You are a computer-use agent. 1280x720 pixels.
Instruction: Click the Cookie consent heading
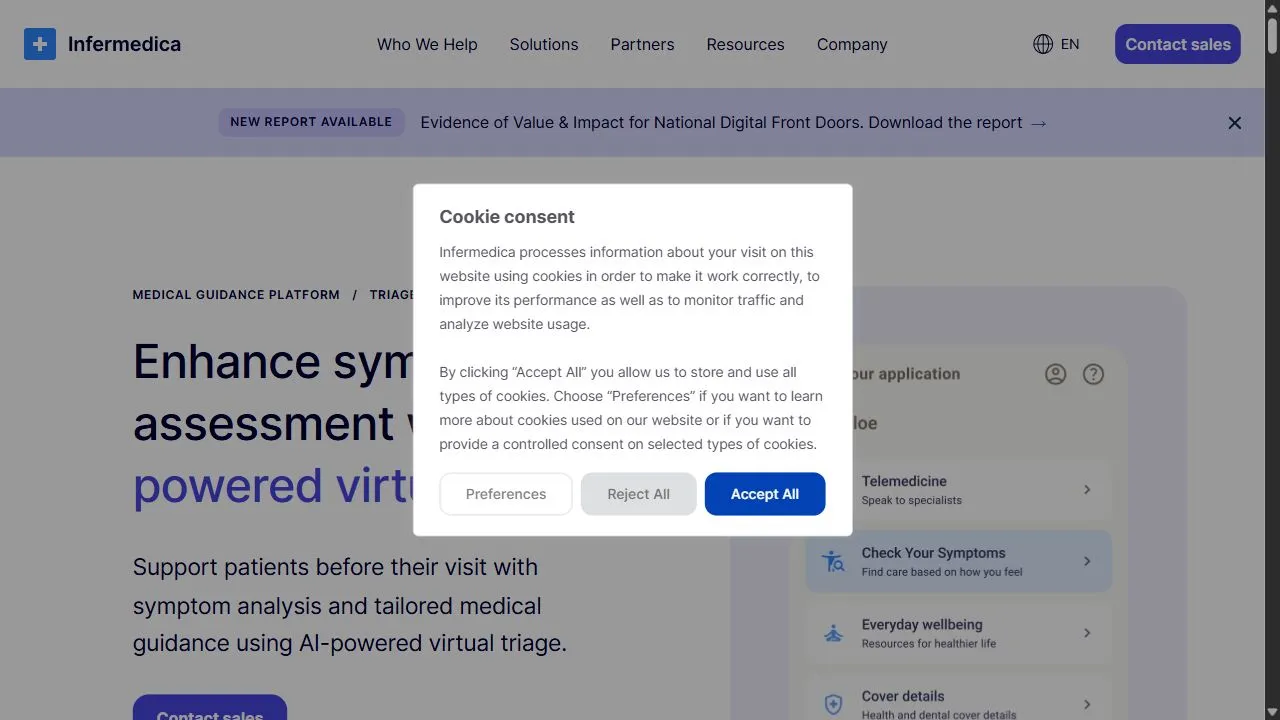coord(507,217)
